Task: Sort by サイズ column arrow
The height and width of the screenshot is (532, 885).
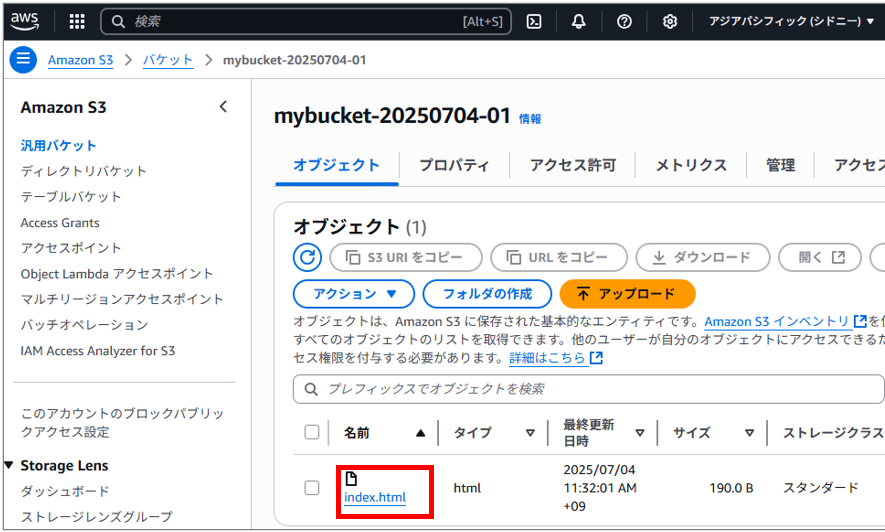Action: 749,433
